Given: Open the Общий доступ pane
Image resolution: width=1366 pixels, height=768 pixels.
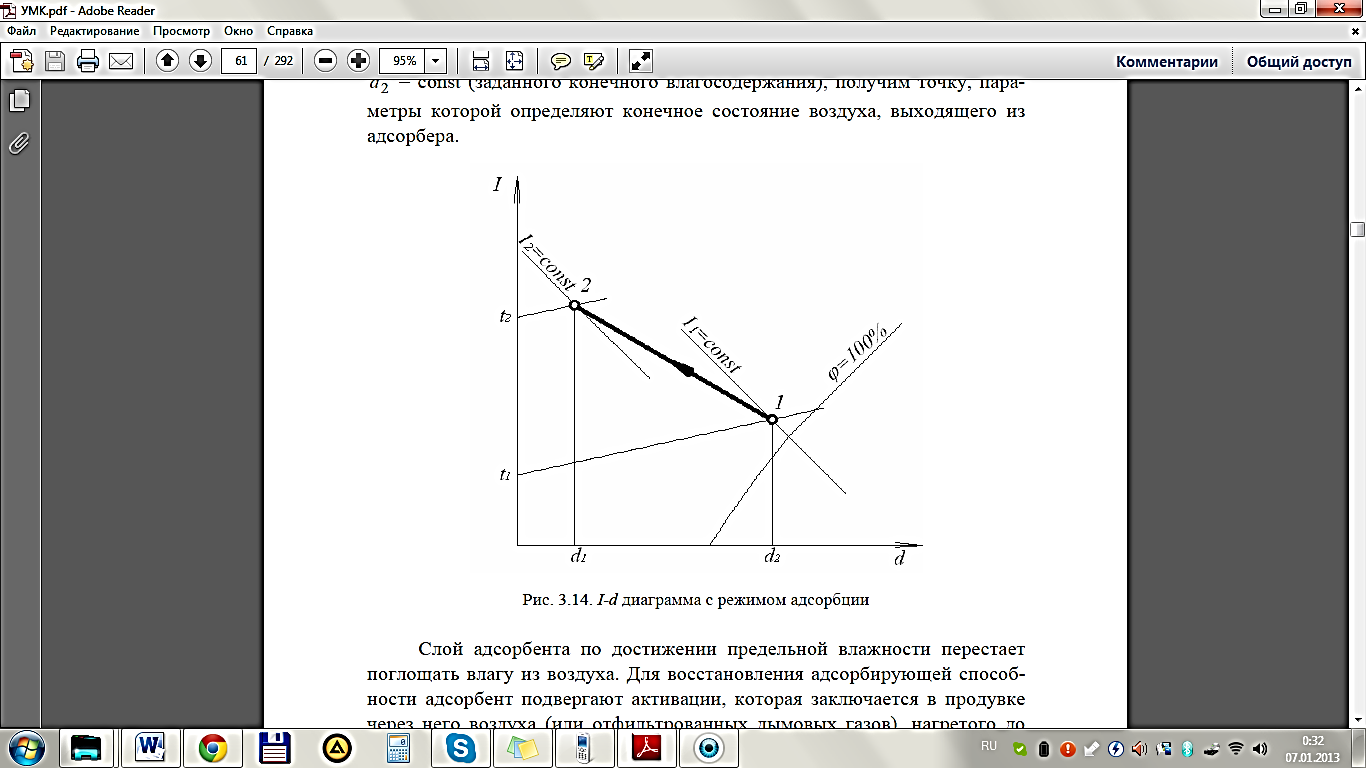Looking at the screenshot, I should [x=1298, y=62].
